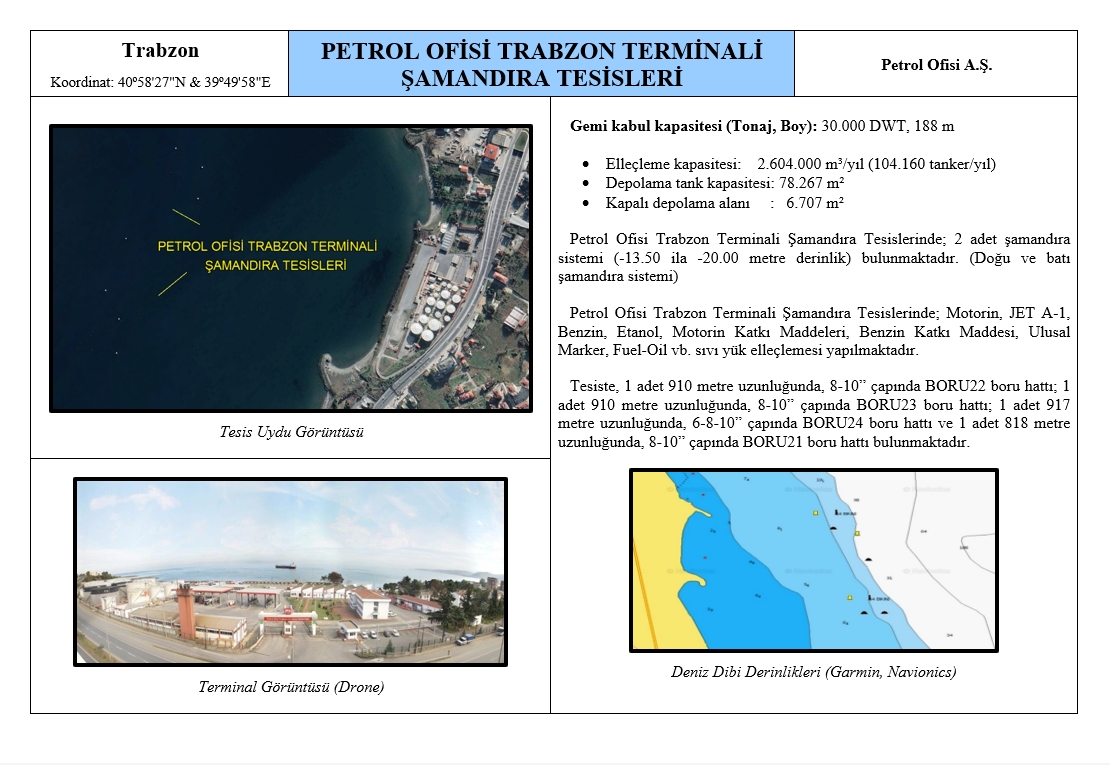Click the paragraph listing Motorin, JET A-1 cargo
Image resolution: width=1110 pixels, height=765 pixels.
[813, 331]
